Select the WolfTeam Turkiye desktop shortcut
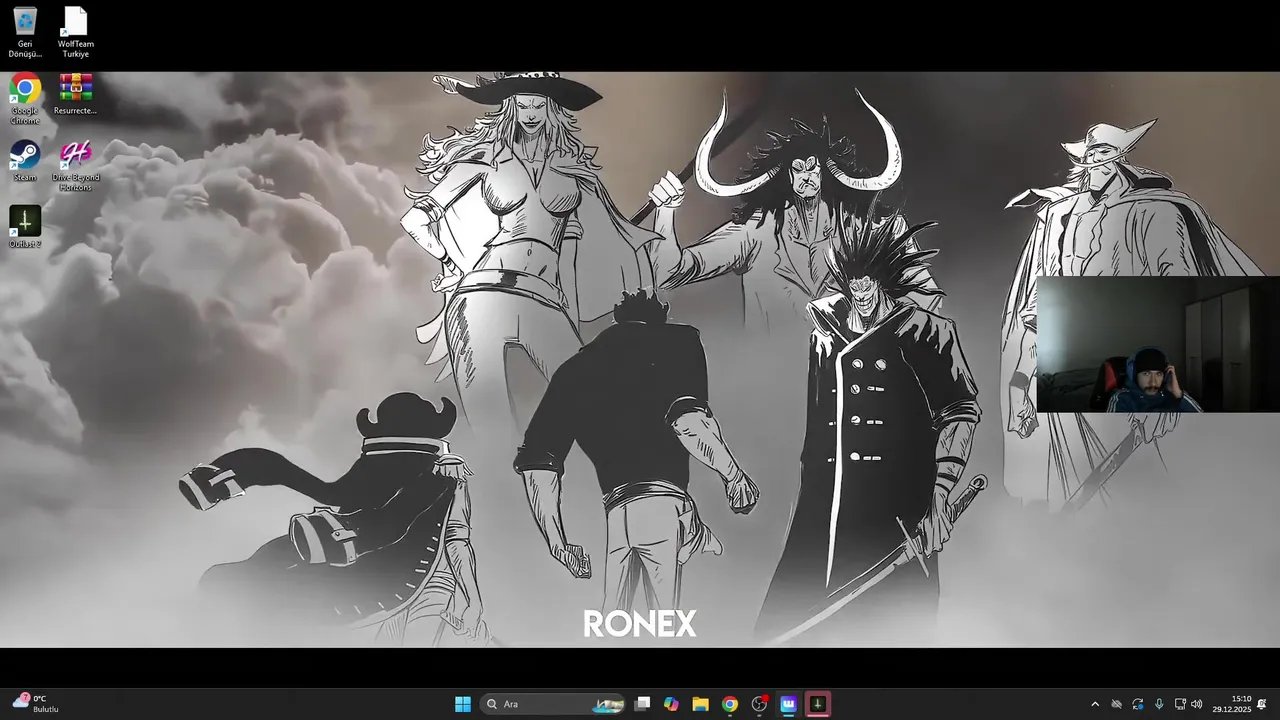 click(x=75, y=32)
